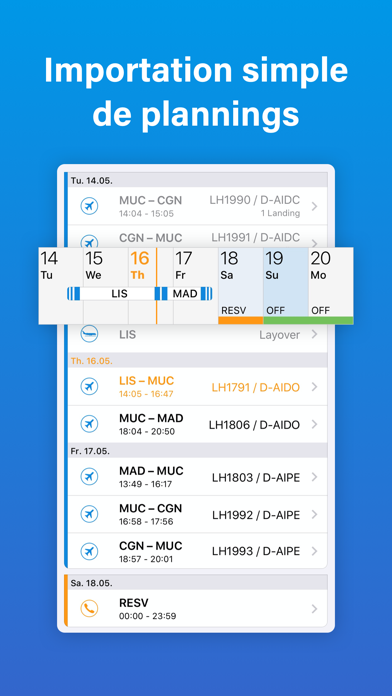Tap LH1992 / D-AIPE flight number

256,515
